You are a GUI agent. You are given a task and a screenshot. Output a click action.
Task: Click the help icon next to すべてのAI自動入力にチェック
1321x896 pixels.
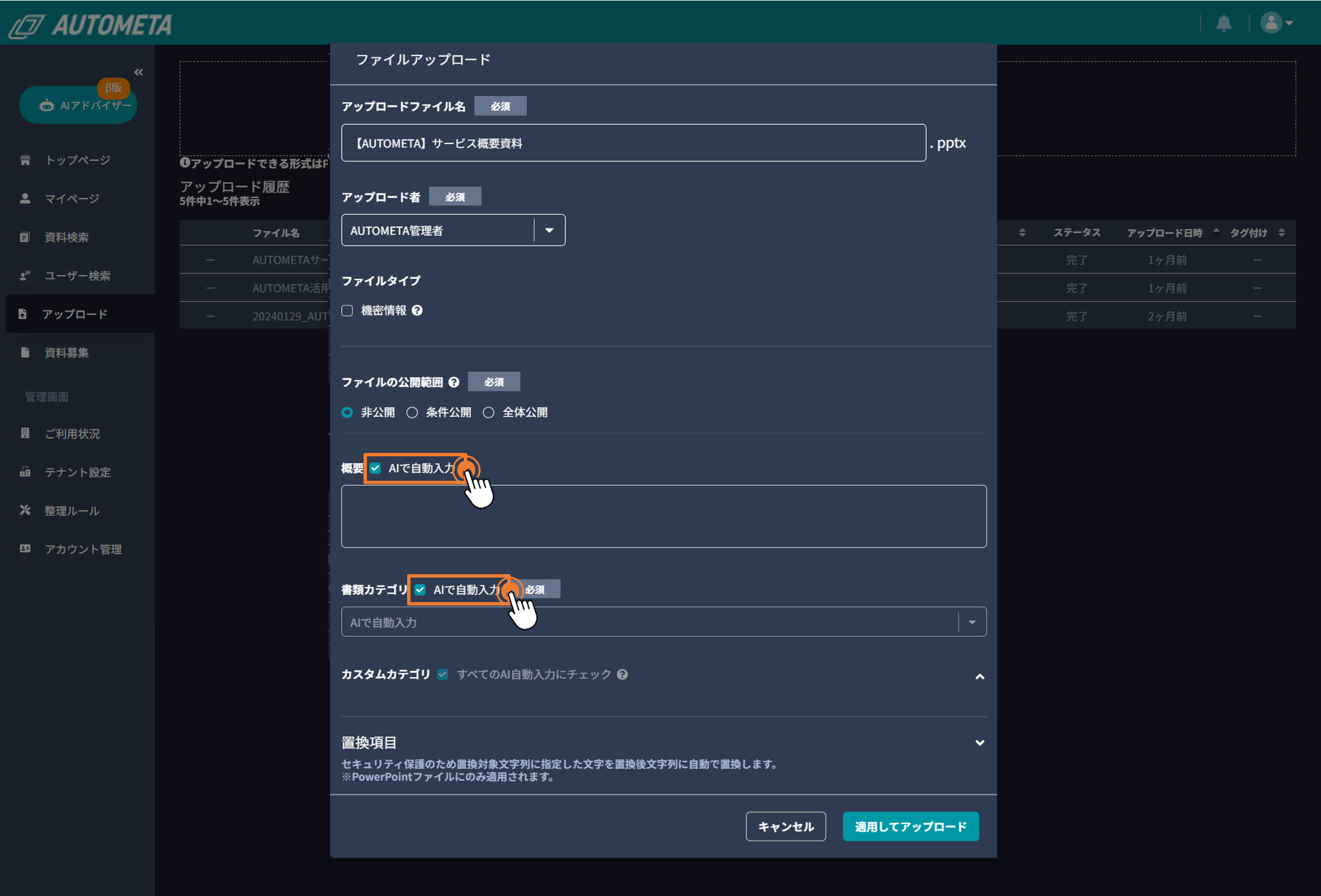622,674
